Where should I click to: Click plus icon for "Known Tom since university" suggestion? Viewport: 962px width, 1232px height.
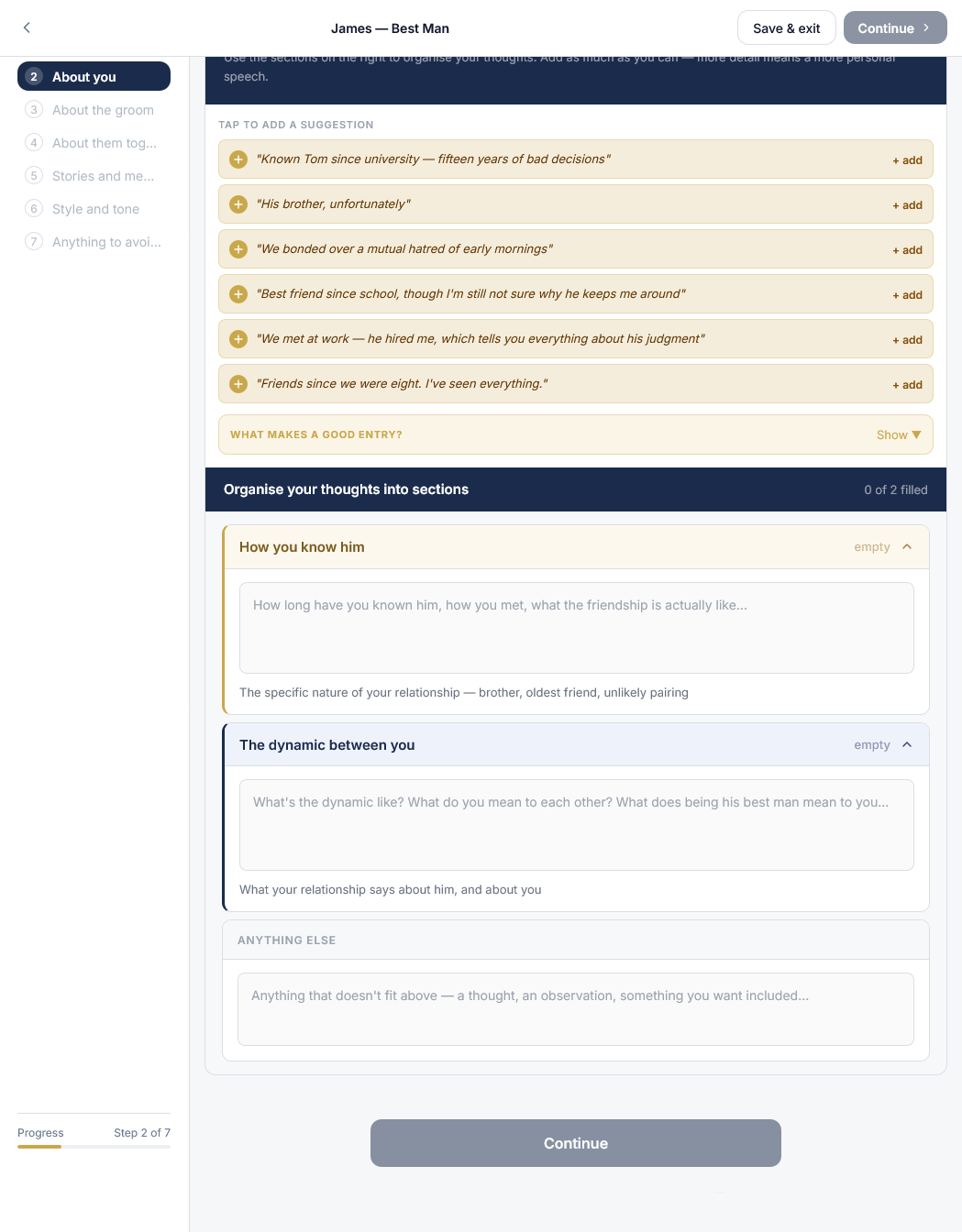[238, 159]
